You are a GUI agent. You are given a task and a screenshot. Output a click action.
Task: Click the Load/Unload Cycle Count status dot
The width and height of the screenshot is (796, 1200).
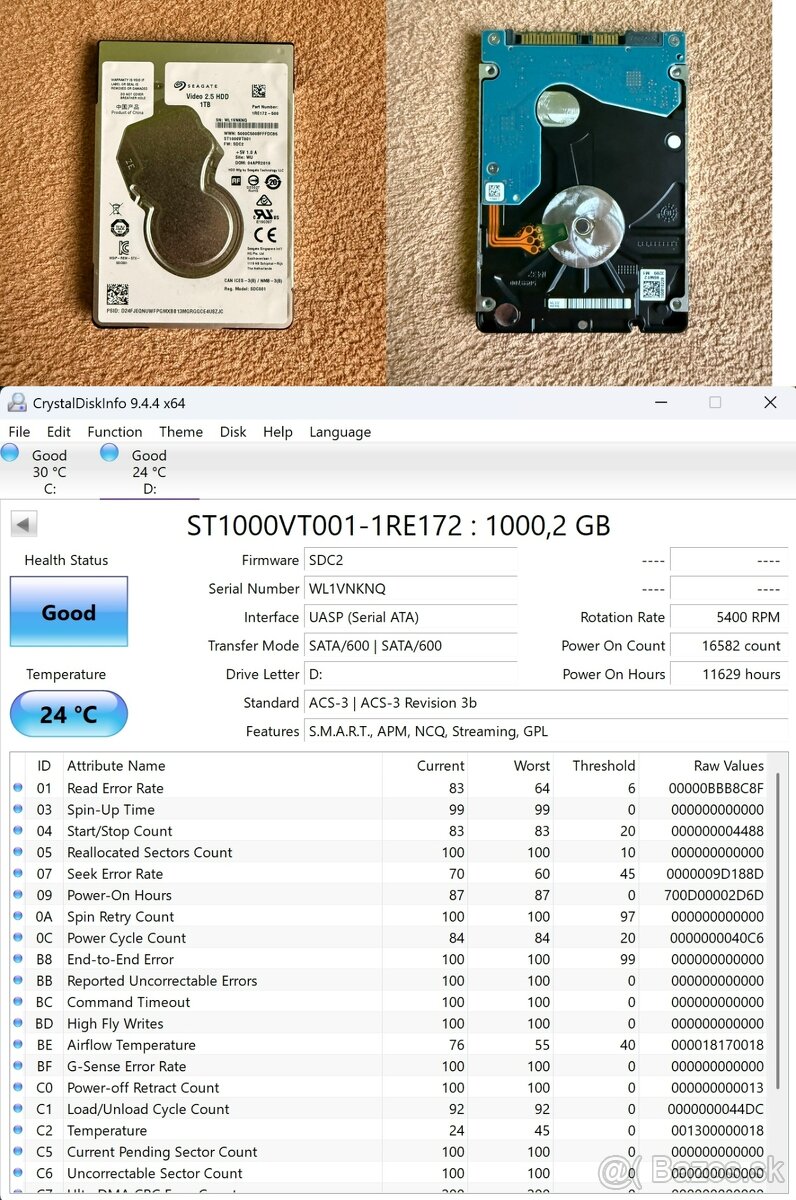pos(18,1109)
